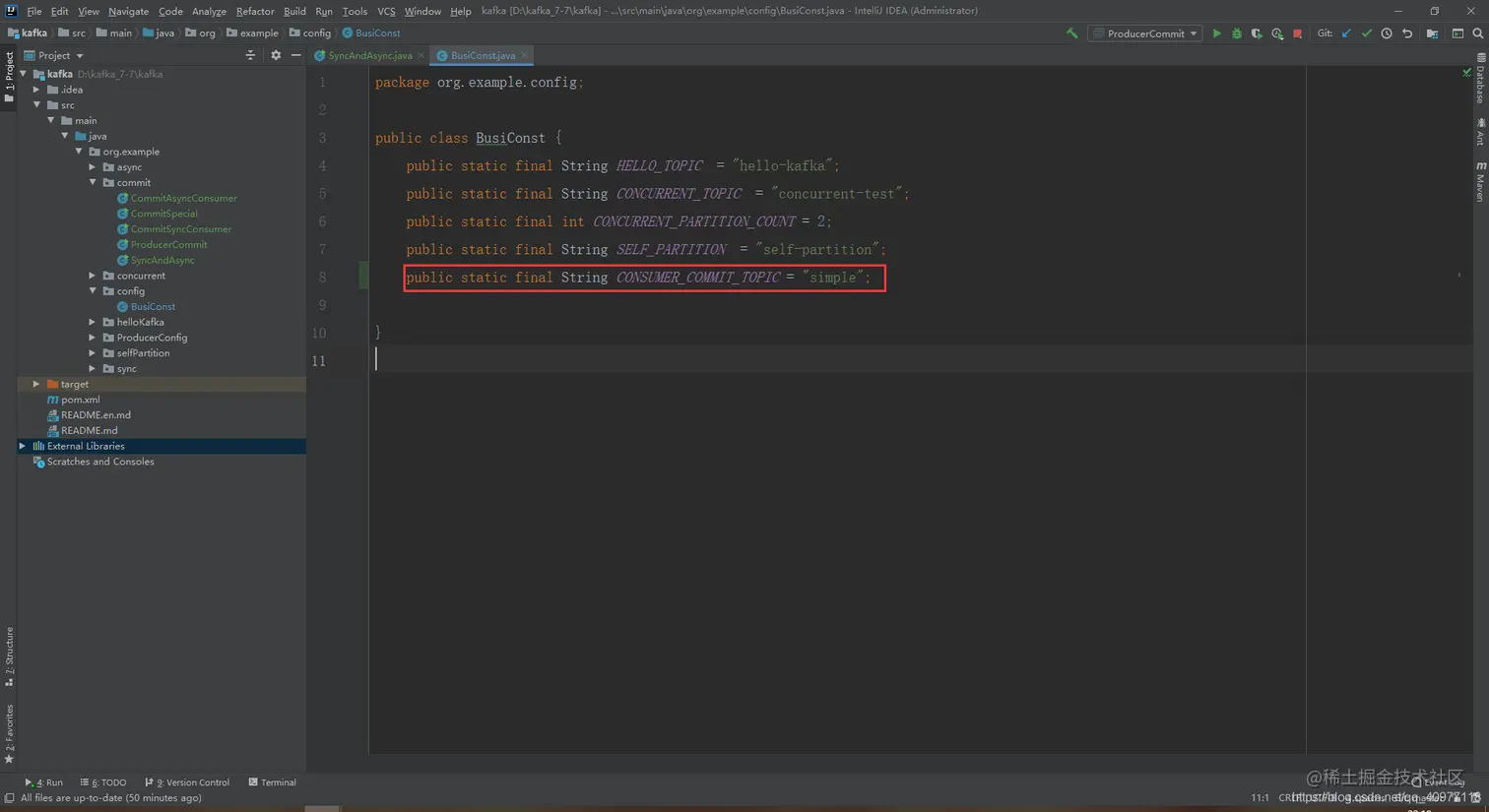Run with Coverage shield icon
This screenshot has width=1489, height=812.
[x=1257, y=33]
